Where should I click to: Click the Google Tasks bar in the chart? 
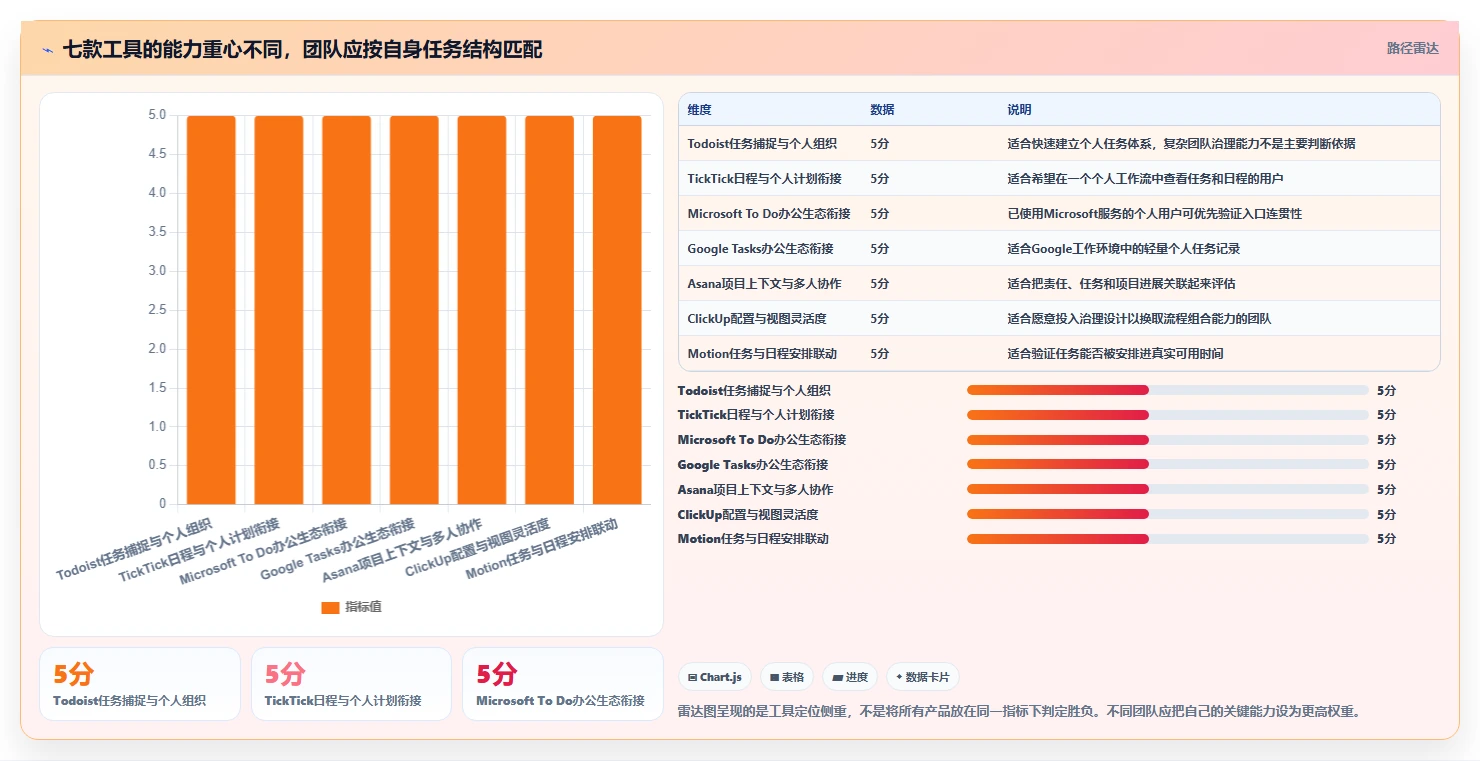[x=414, y=310]
